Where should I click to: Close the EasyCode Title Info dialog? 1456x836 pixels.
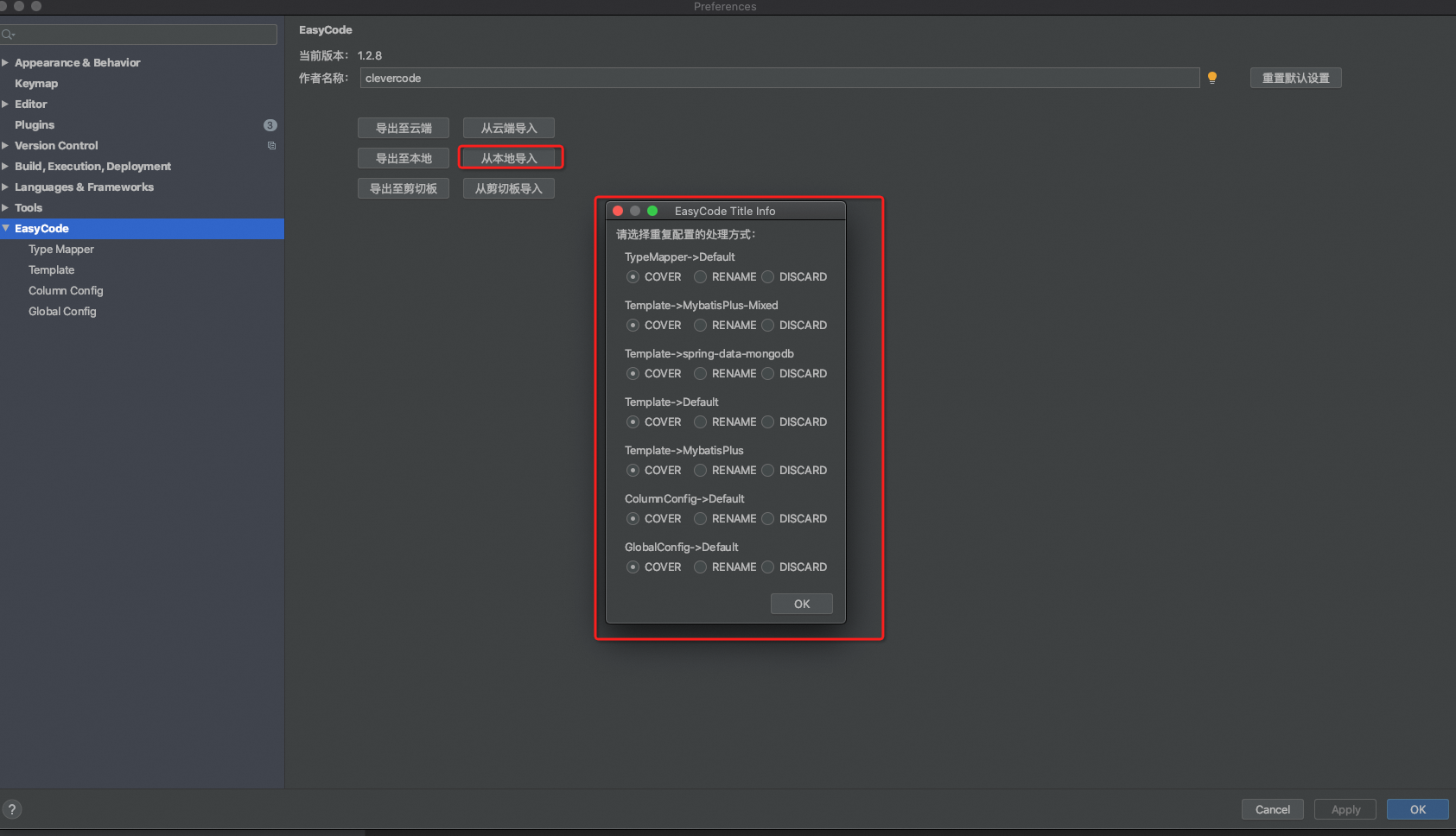[618, 211]
